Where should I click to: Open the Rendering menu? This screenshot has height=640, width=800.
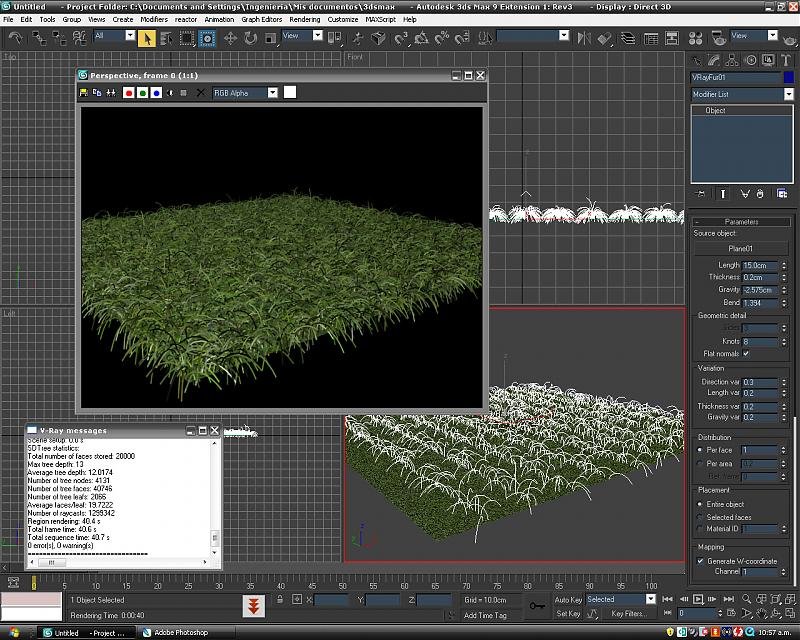click(x=305, y=19)
